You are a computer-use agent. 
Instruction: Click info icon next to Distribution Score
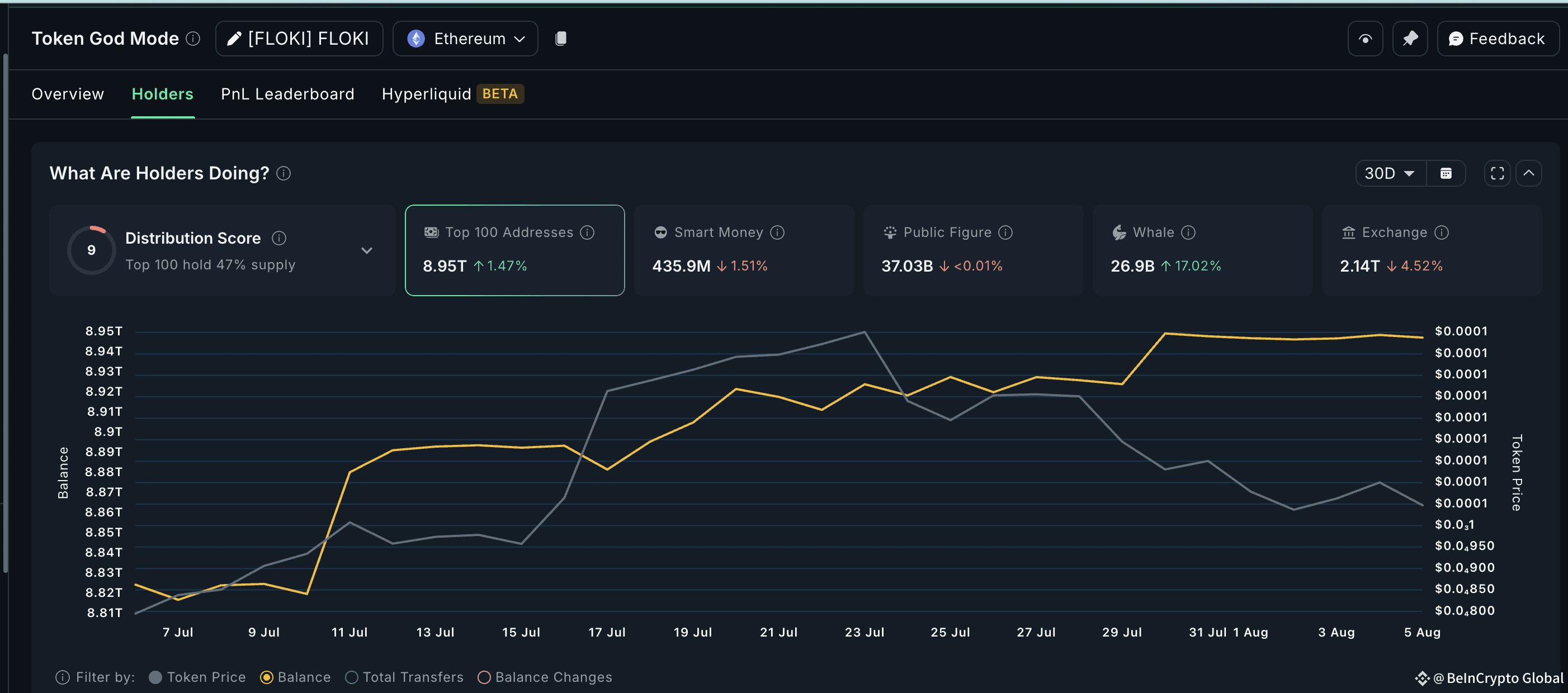pyautogui.click(x=279, y=238)
